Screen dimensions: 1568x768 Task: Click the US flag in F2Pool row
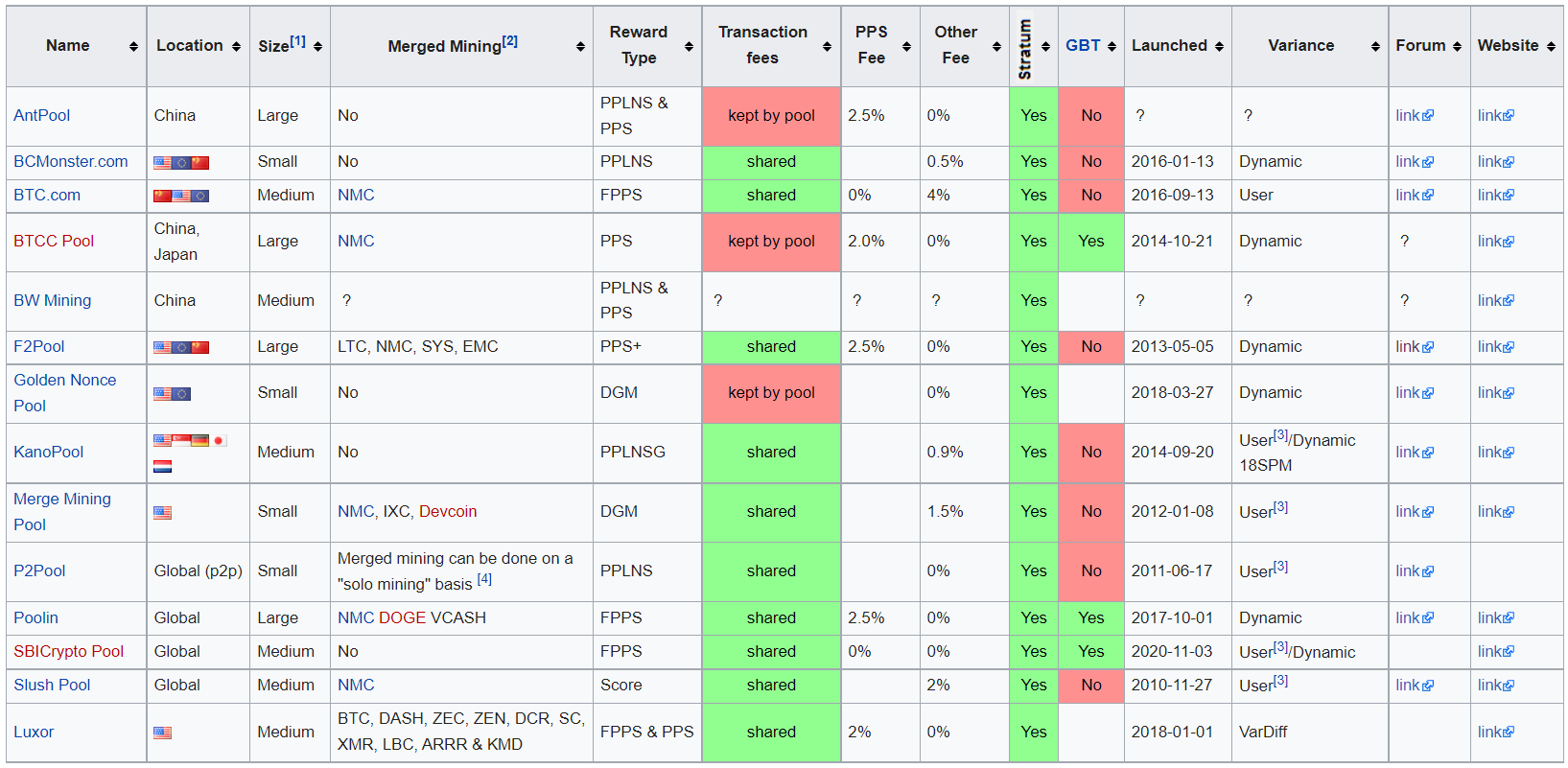click(163, 348)
